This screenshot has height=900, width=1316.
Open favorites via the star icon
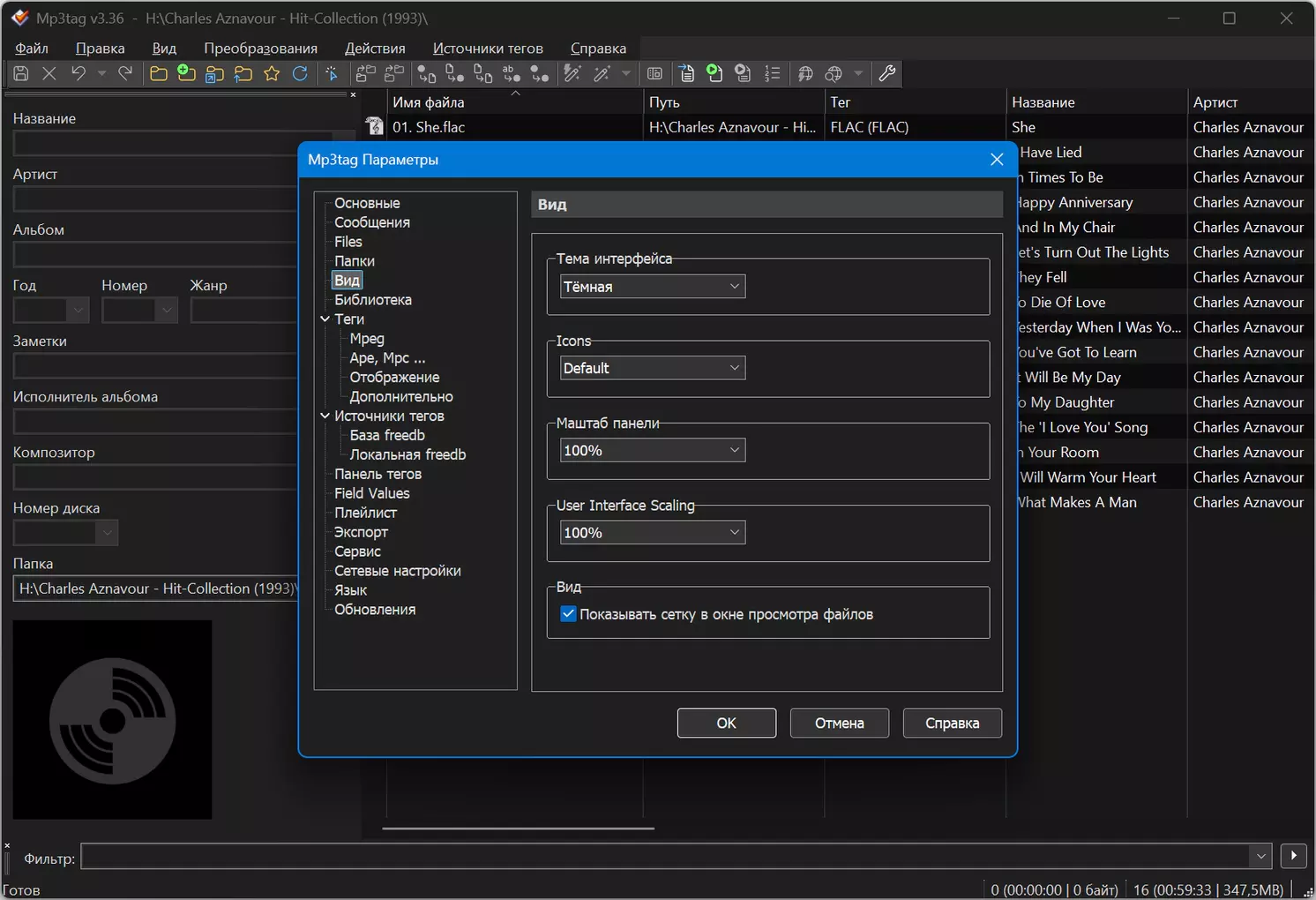pyautogui.click(x=272, y=74)
